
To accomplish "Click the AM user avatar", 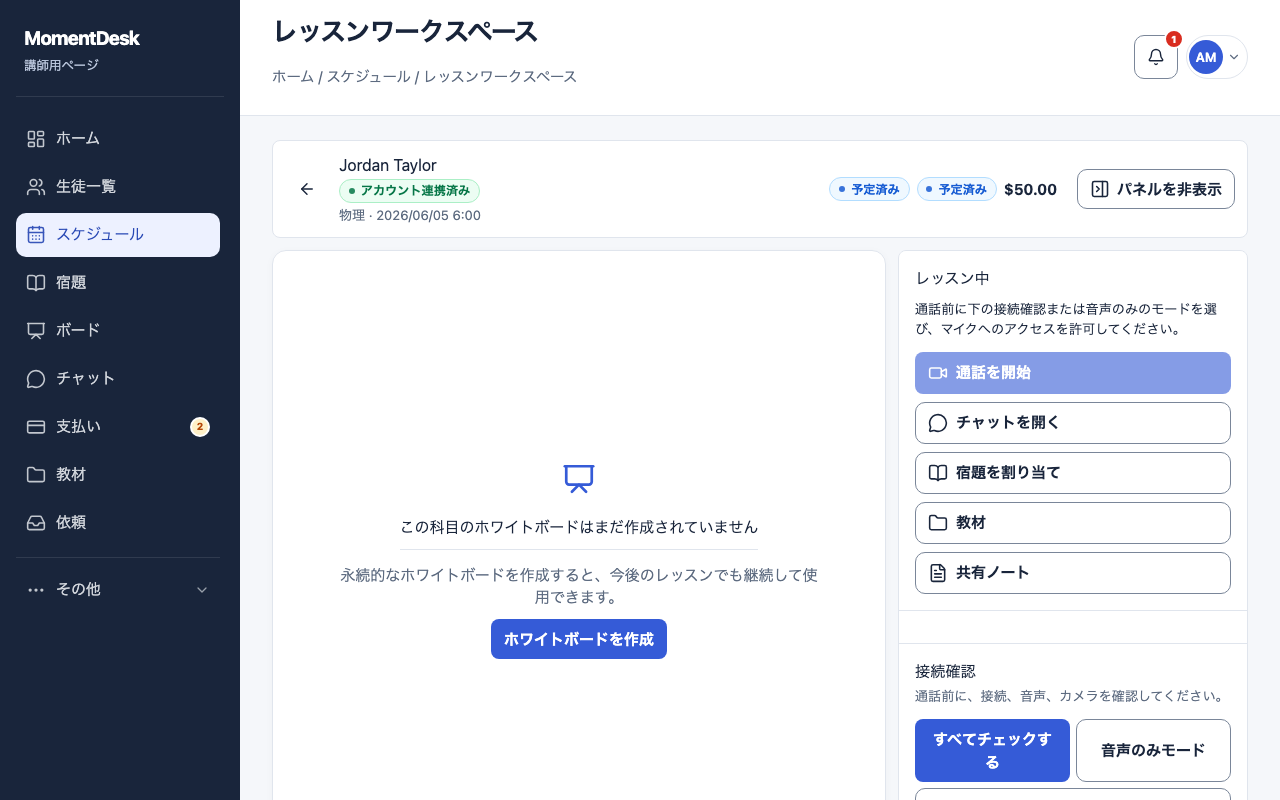I will [1205, 57].
